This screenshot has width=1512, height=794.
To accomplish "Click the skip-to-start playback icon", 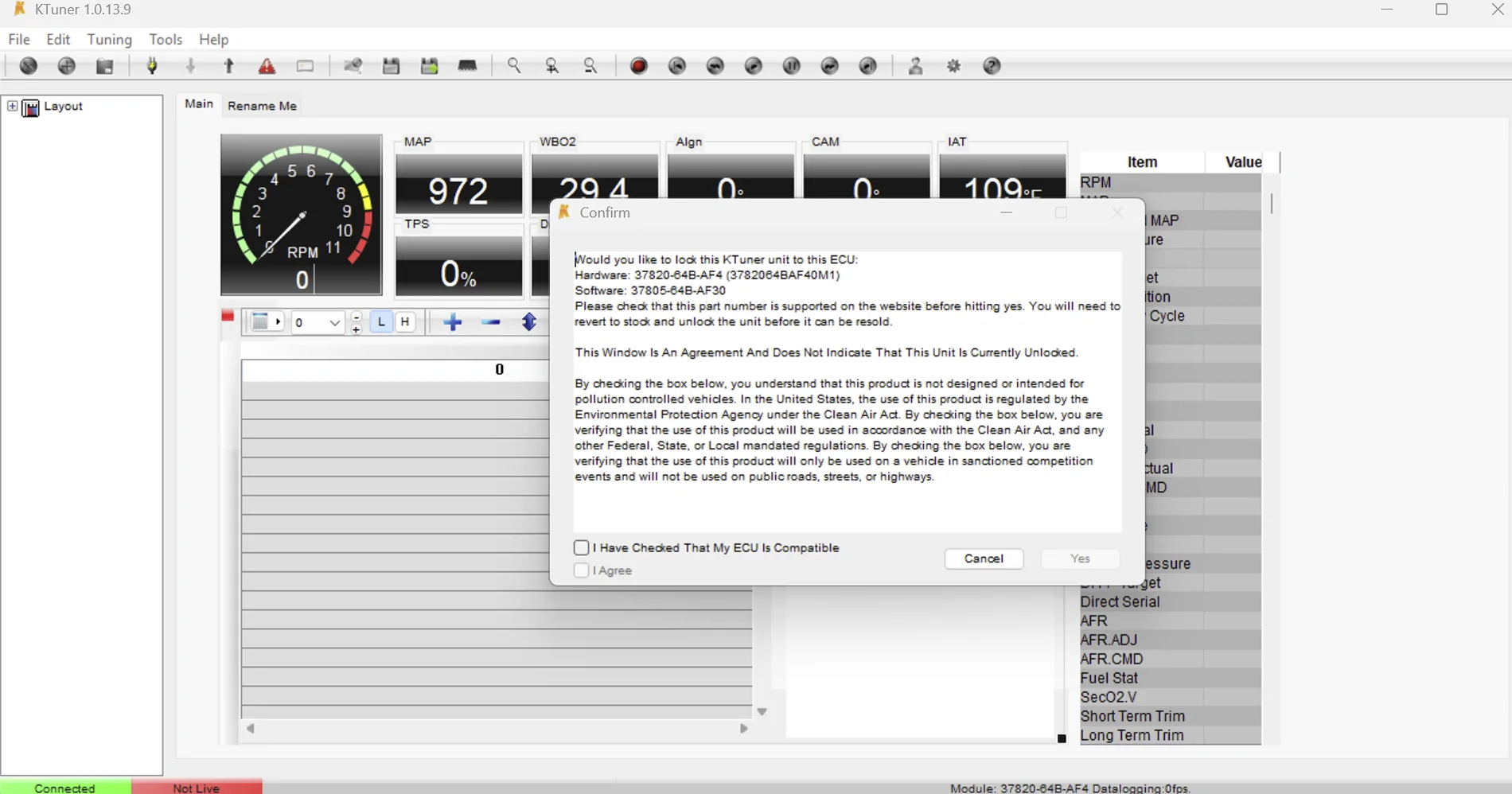I will pyautogui.click(x=676, y=66).
